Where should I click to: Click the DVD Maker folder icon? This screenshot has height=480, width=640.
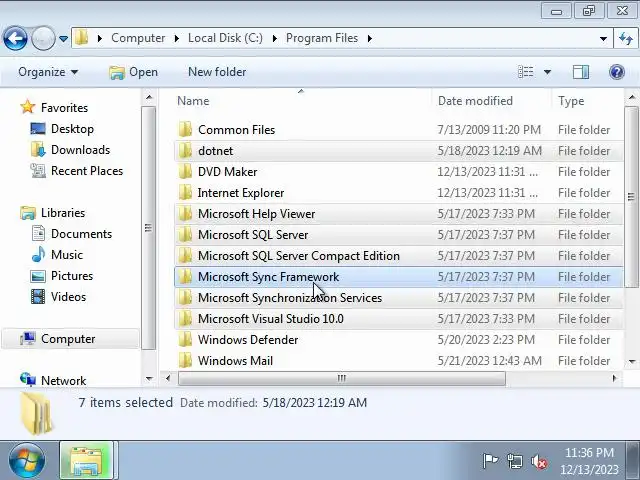[x=185, y=172]
